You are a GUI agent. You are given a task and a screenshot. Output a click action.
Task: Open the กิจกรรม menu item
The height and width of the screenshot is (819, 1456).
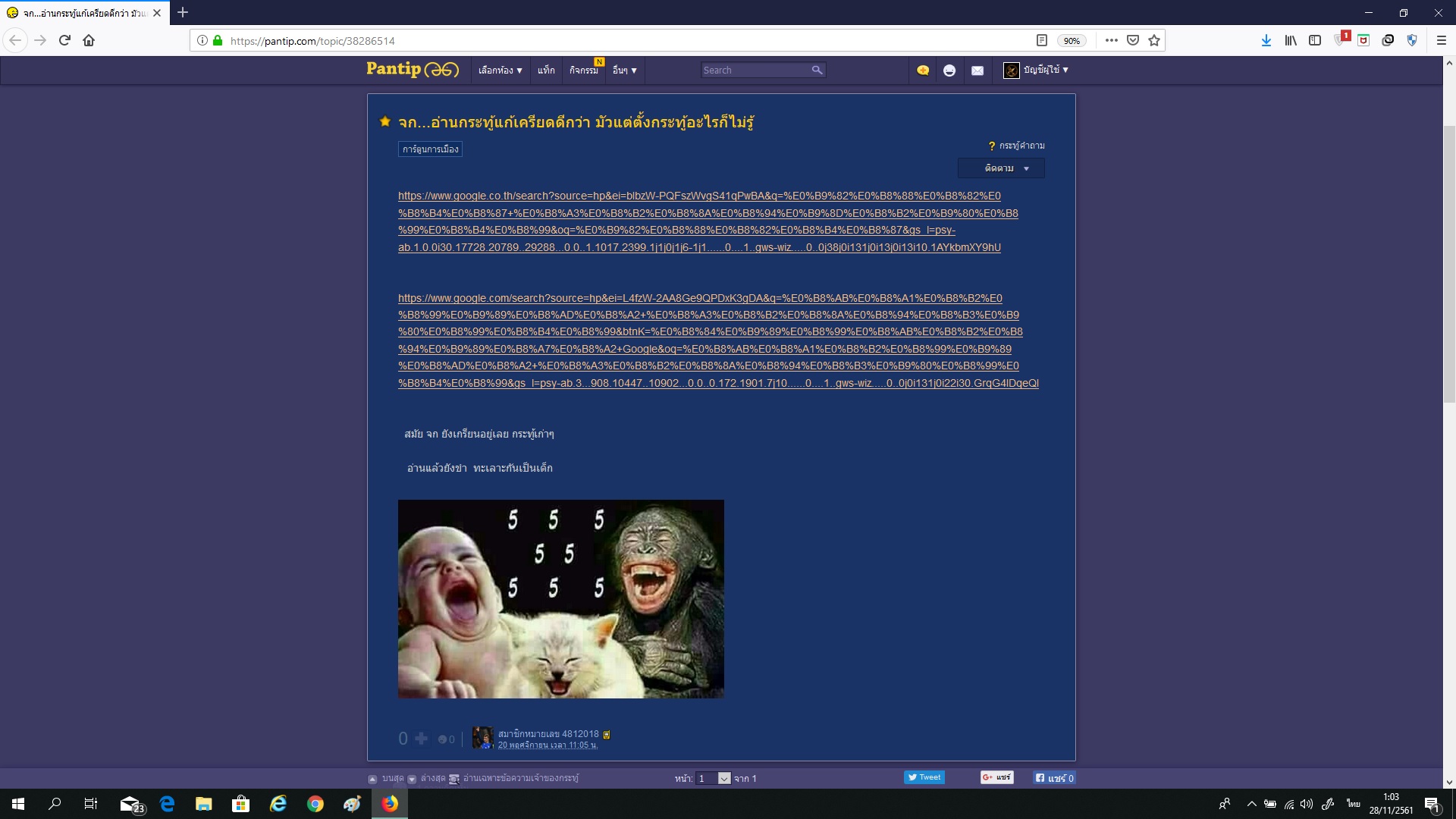[583, 71]
